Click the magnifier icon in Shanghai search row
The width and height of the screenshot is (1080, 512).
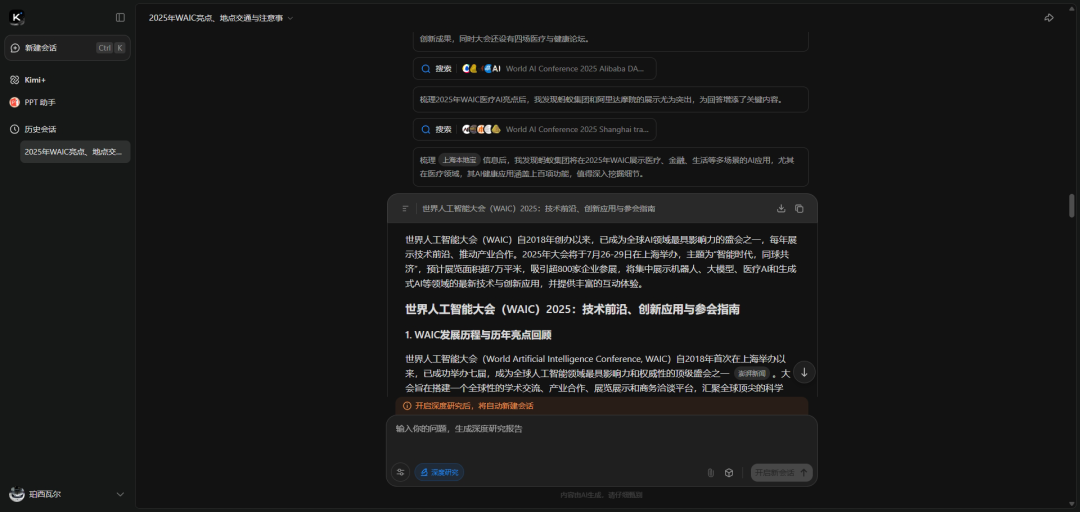coord(426,130)
